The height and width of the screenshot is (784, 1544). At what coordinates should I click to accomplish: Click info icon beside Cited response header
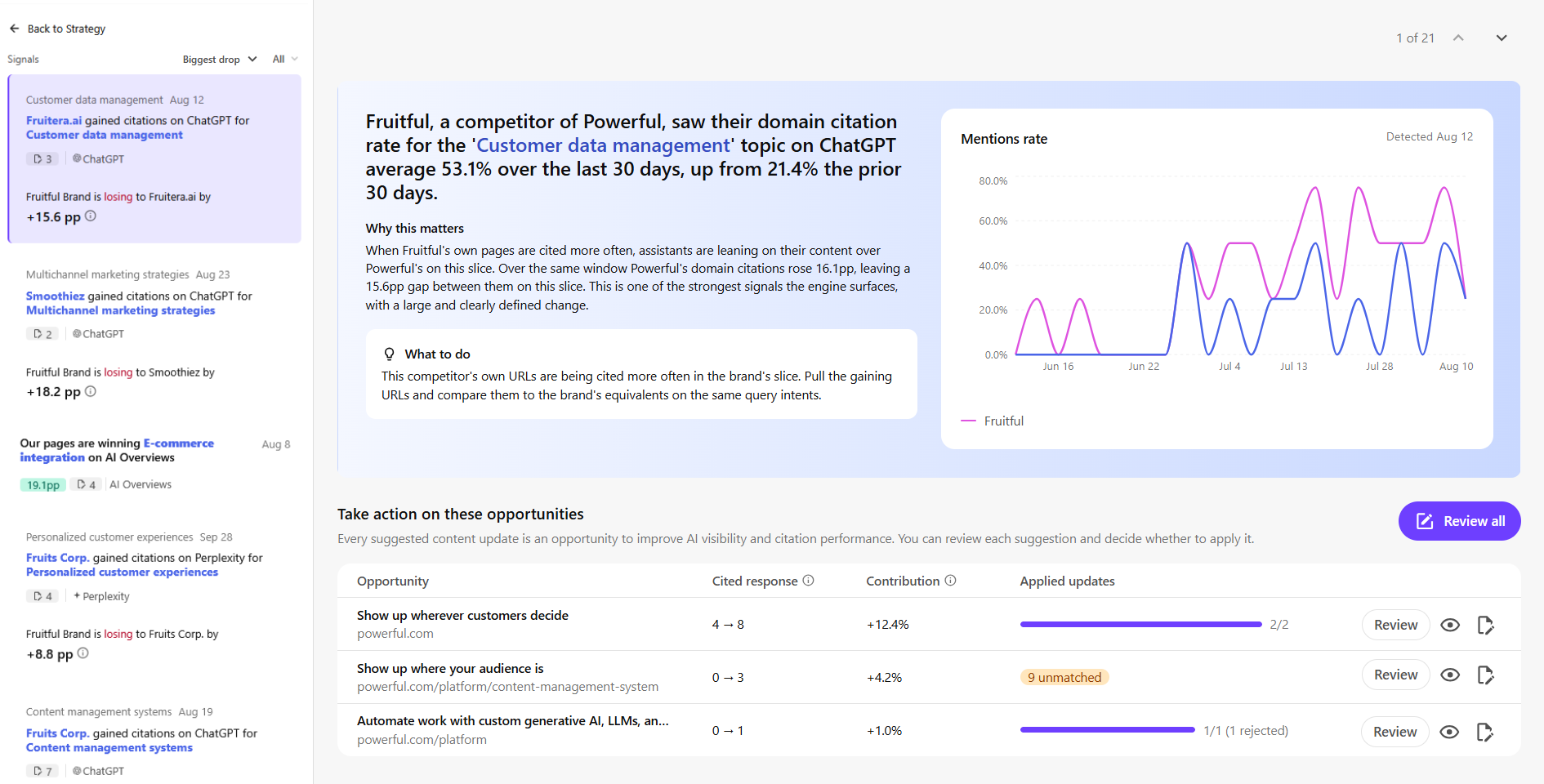[809, 581]
